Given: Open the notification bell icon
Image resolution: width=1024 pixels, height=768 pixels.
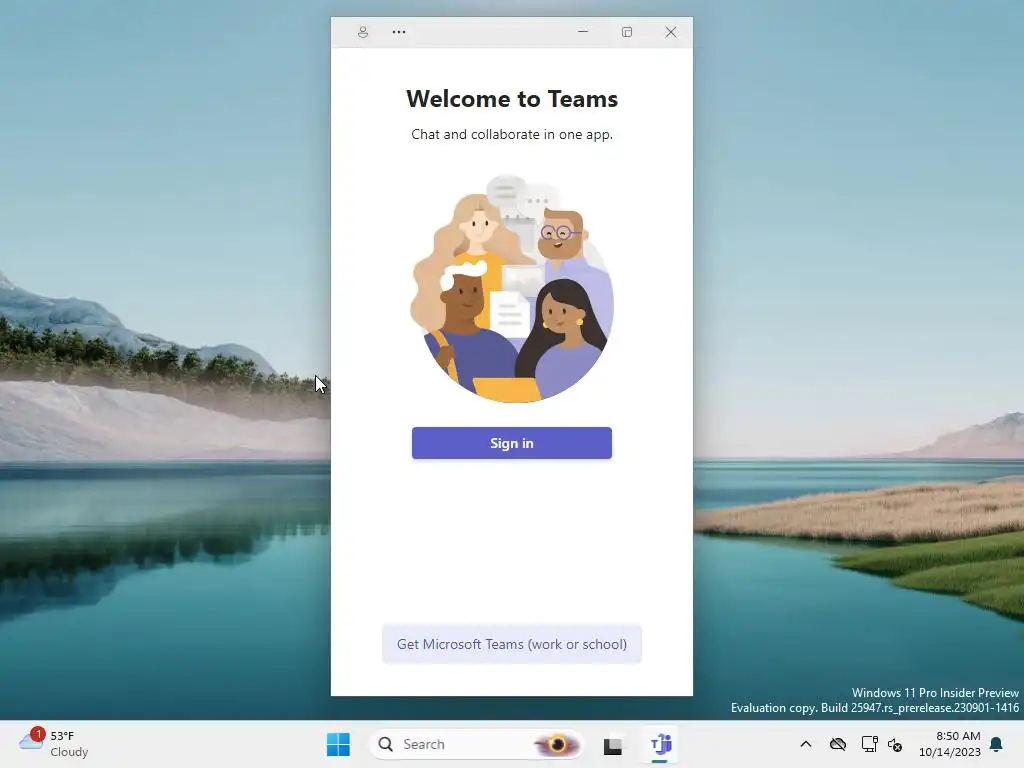Looking at the screenshot, I should pyautogui.click(x=996, y=744).
